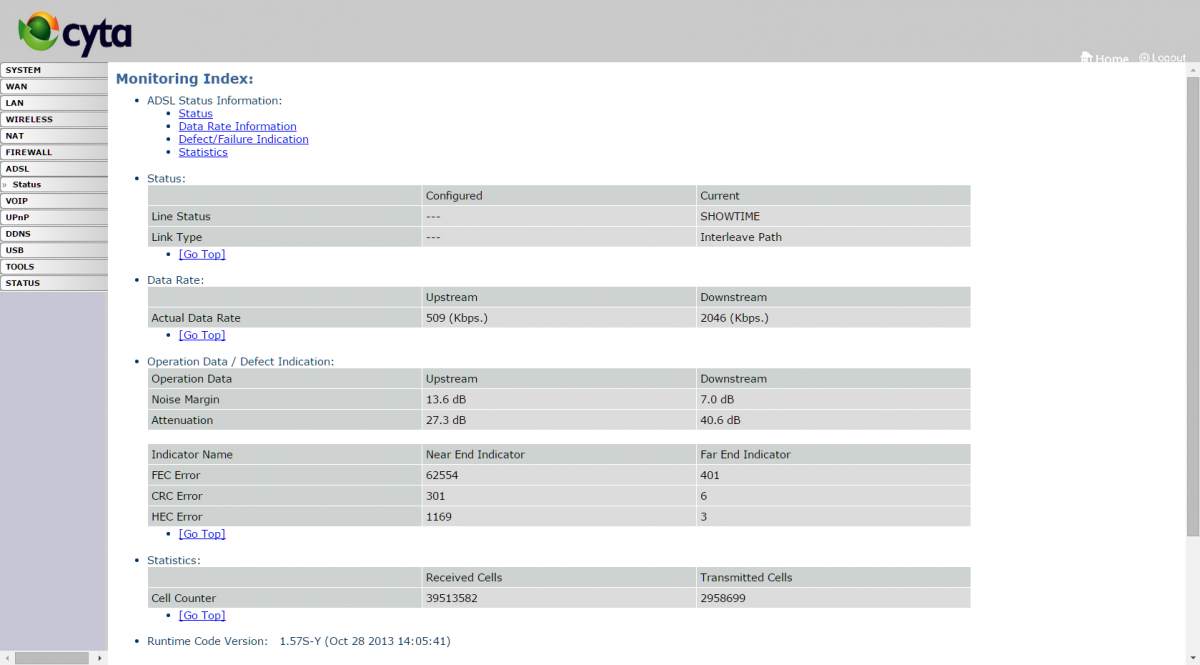Screen dimensions: 1200x665
Task: Click the SHOWTIME line status value
Action: [x=731, y=216]
